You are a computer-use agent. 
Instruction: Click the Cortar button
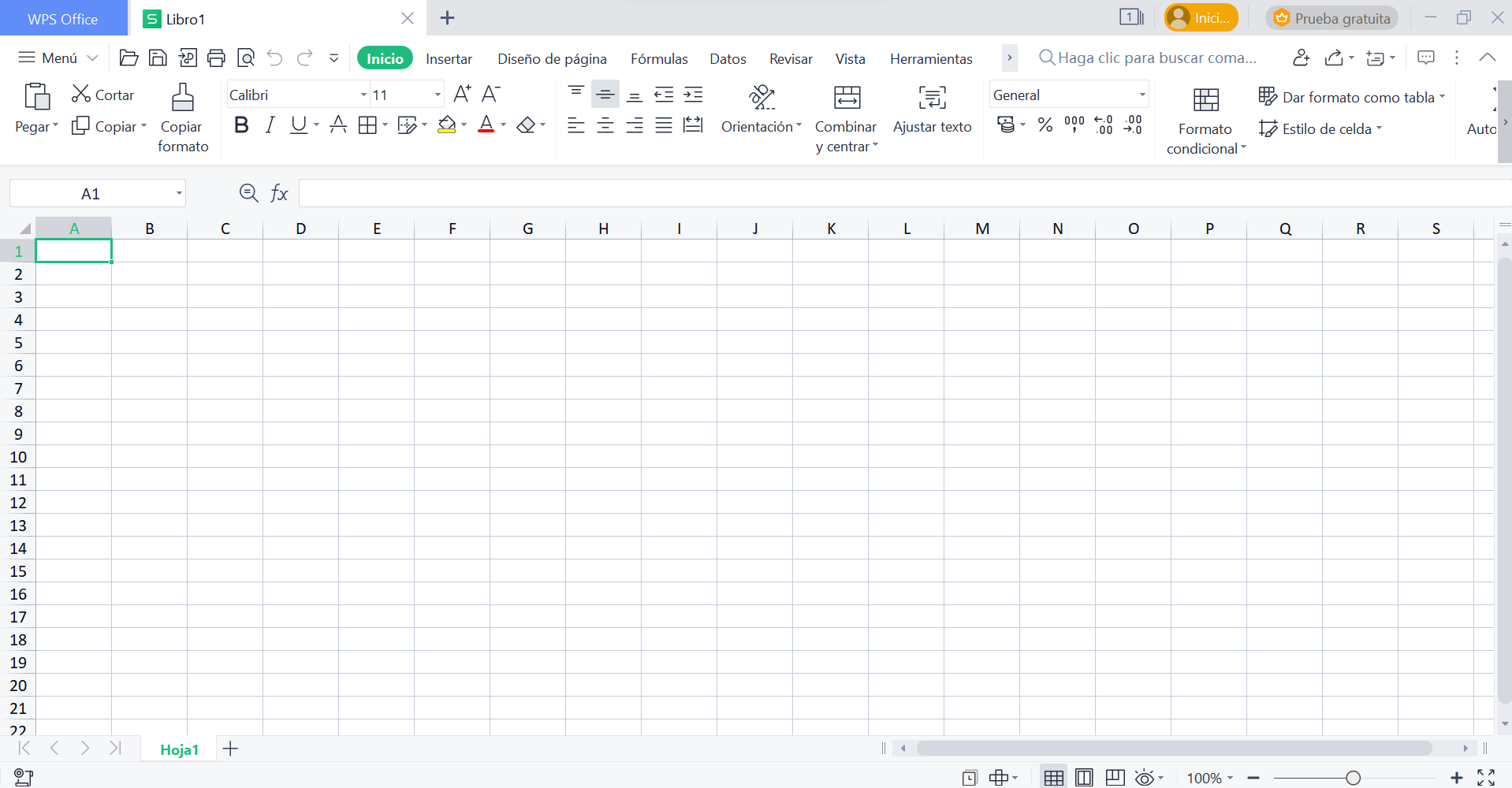pos(103,95)
